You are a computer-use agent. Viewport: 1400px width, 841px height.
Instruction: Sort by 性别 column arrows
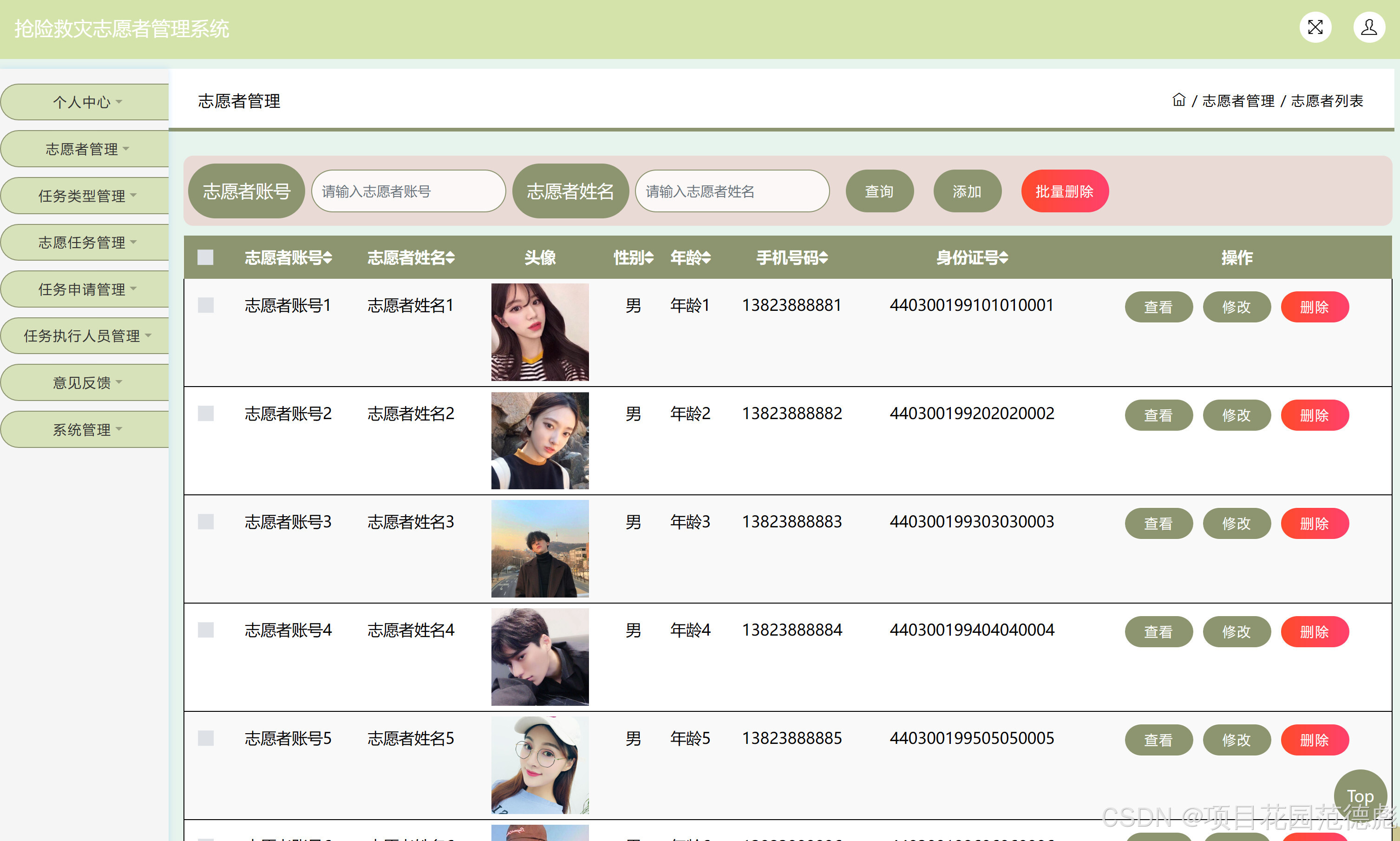pos(649,258)
